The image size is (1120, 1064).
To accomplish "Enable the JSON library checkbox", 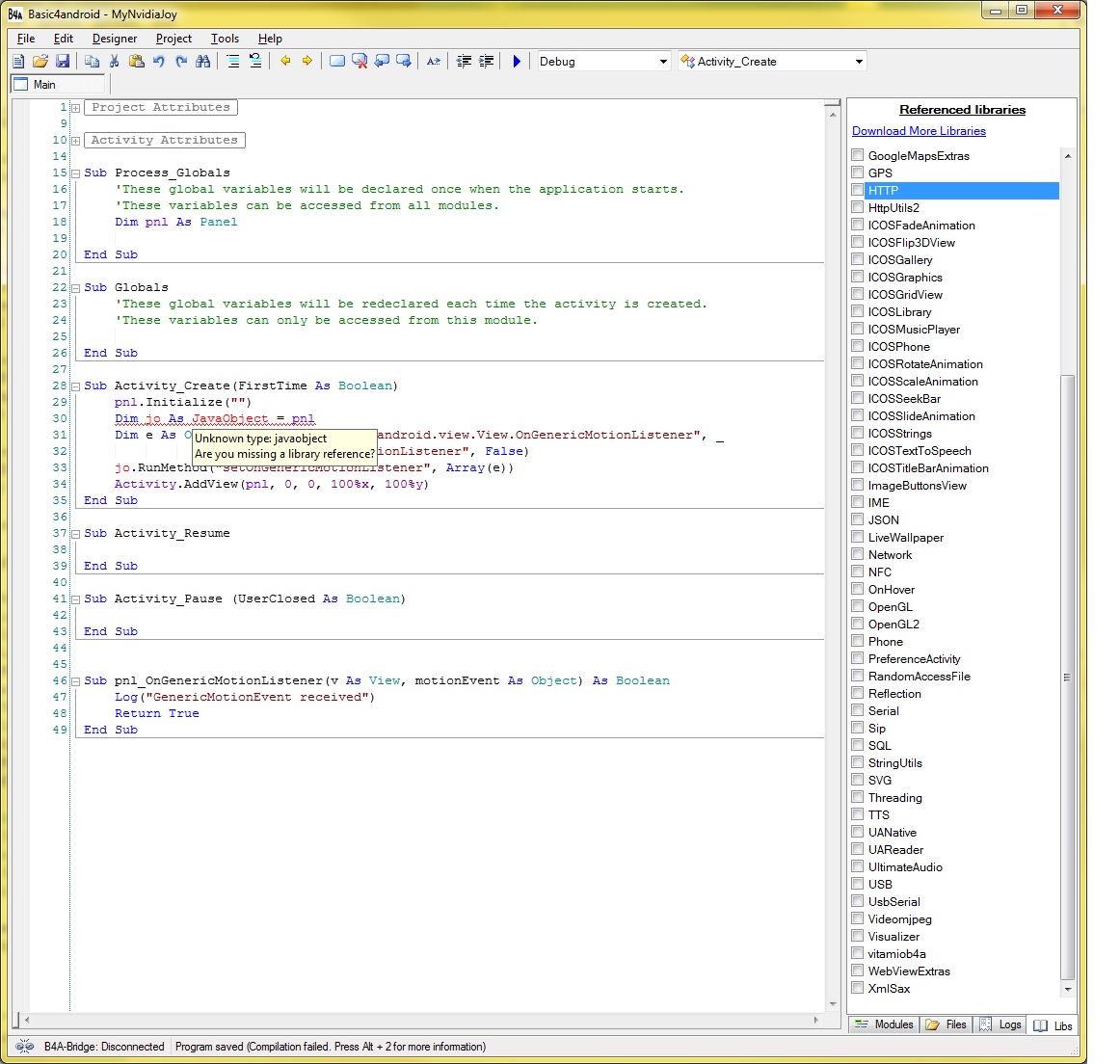I will click(x=858, y=519).
